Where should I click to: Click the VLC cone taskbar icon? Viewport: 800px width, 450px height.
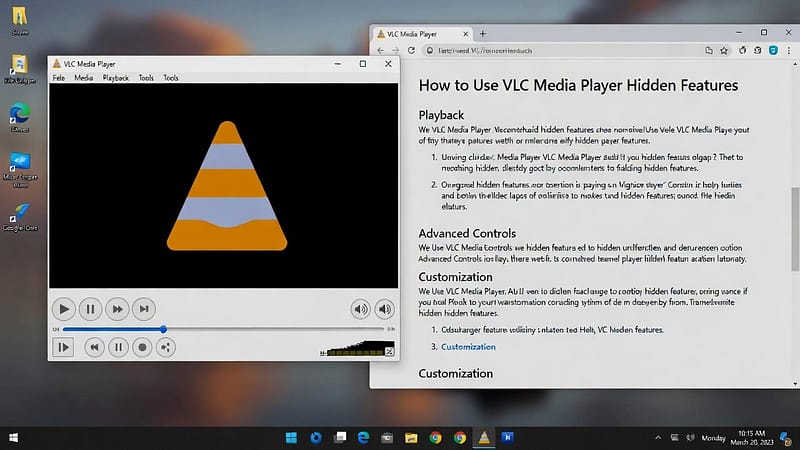pyautogui.click(x=484, y=437)
